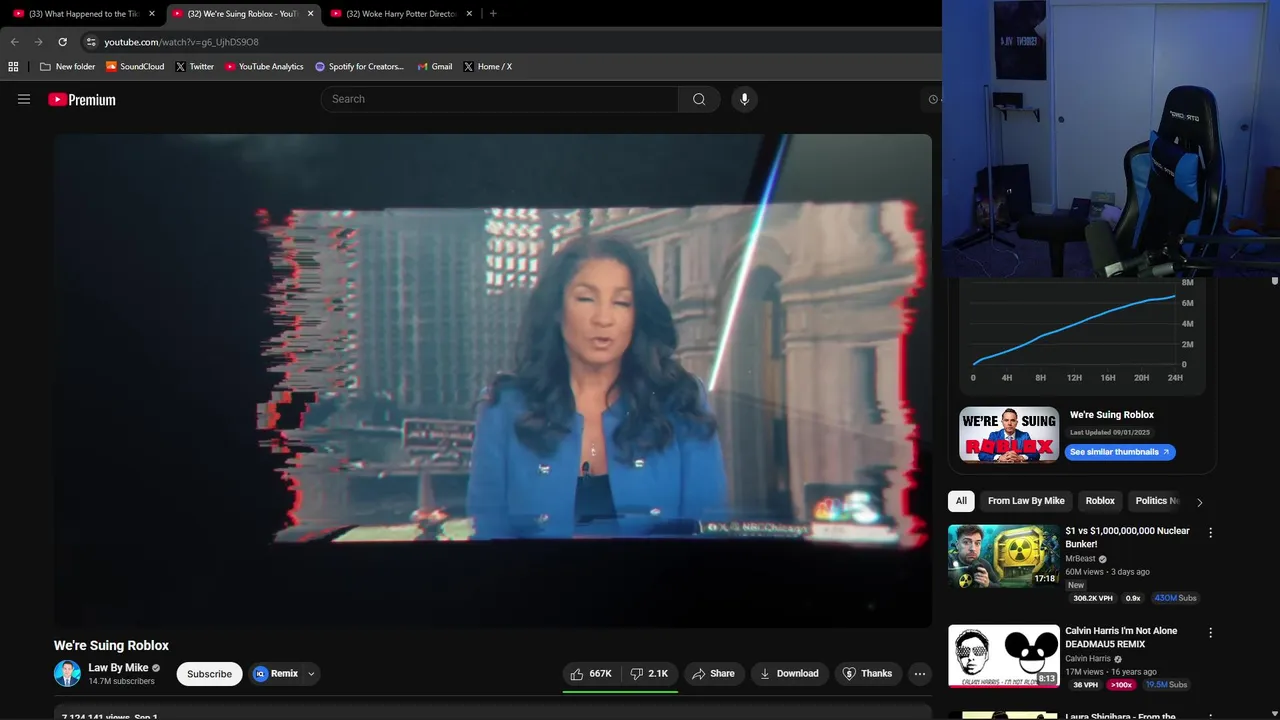The width and height of the screenshot is (1280, 720).
Task: Click the video player to pause
Action: click(493, 381)
